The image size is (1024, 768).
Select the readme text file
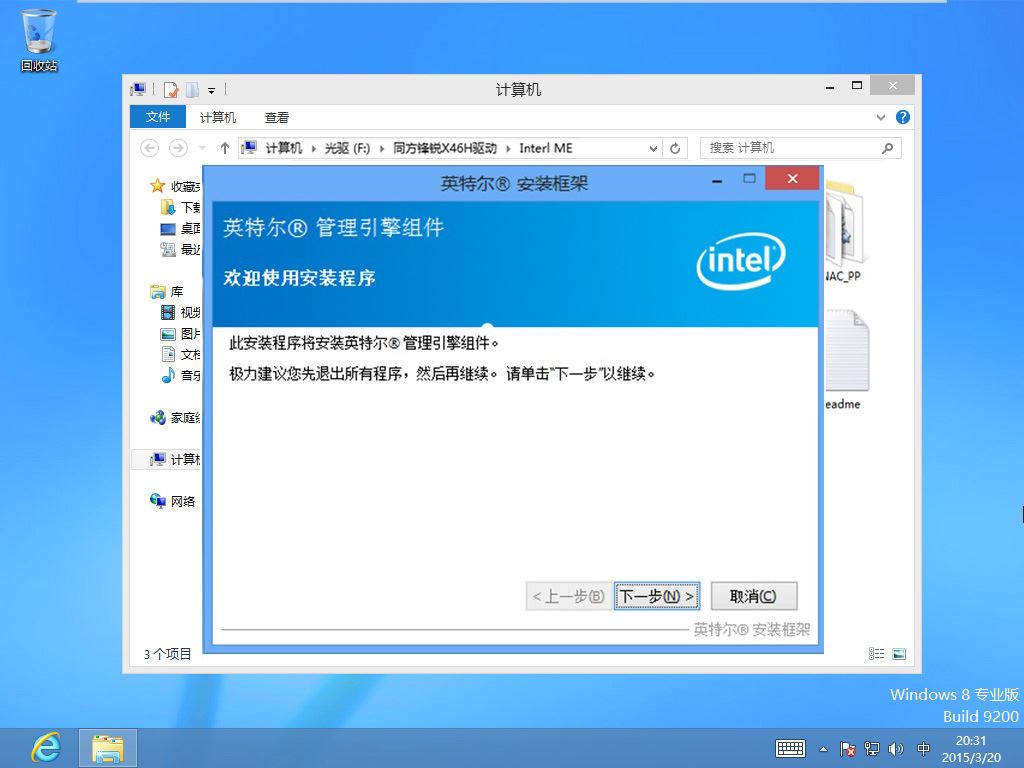tap(846, 360)
